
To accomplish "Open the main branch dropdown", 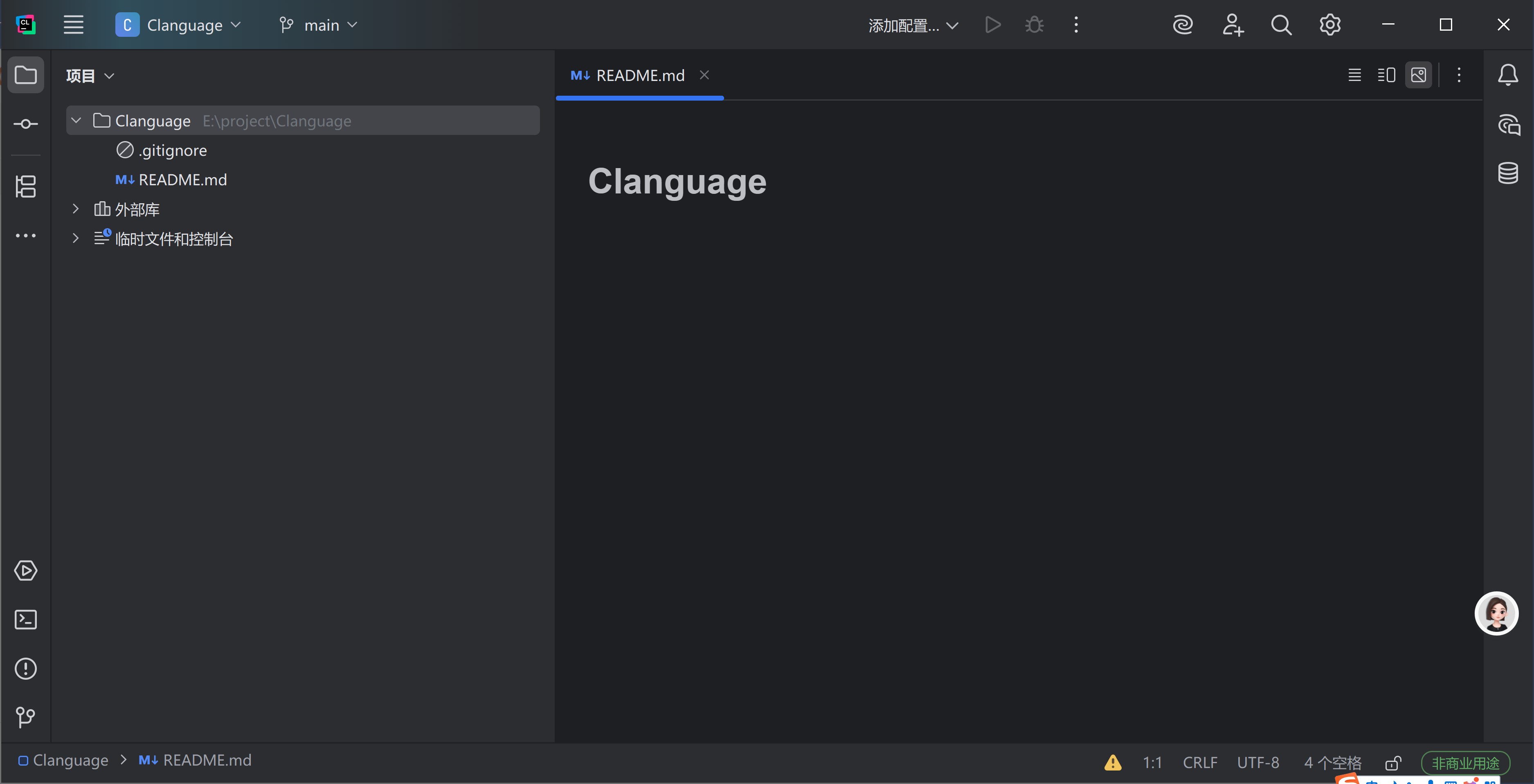I will pos(319,25).
